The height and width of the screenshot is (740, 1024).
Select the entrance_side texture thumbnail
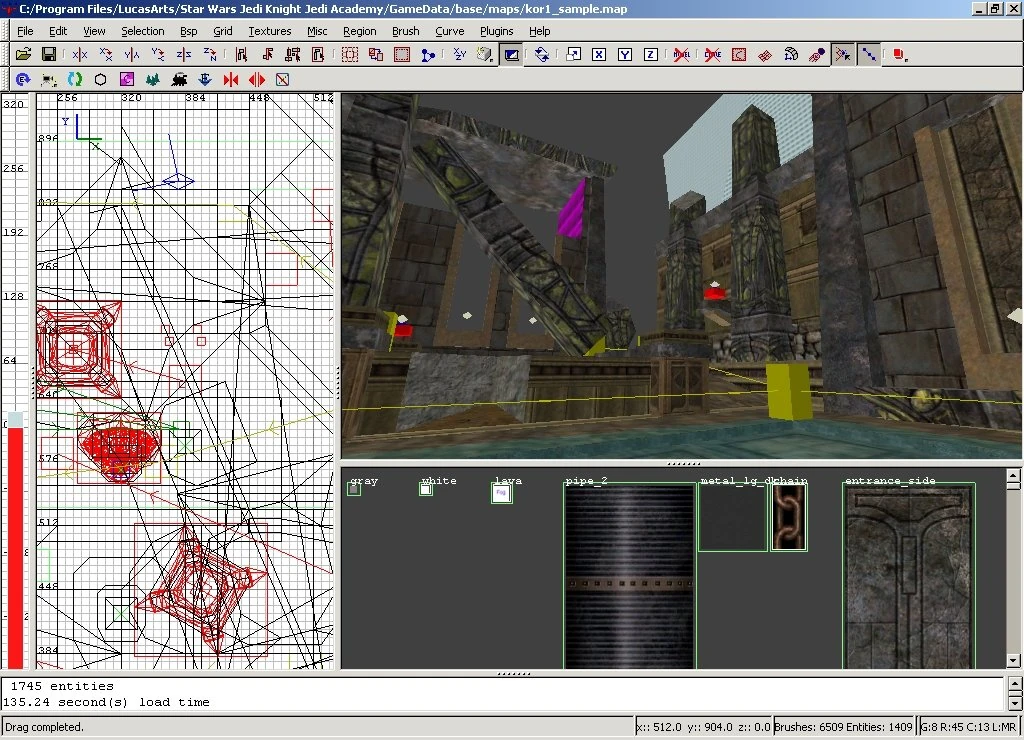[x=908, y=576]
